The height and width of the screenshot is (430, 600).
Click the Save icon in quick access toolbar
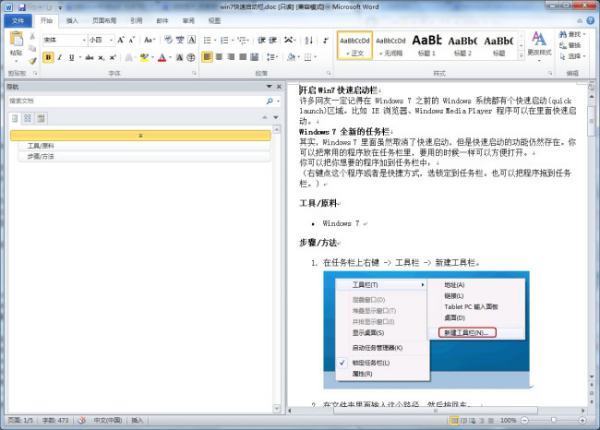(22, 7)
